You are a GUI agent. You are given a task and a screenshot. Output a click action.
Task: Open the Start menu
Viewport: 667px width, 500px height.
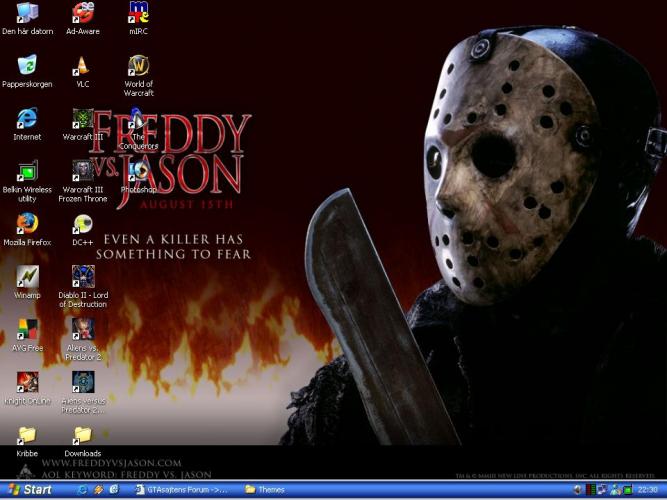click(30, 490)
